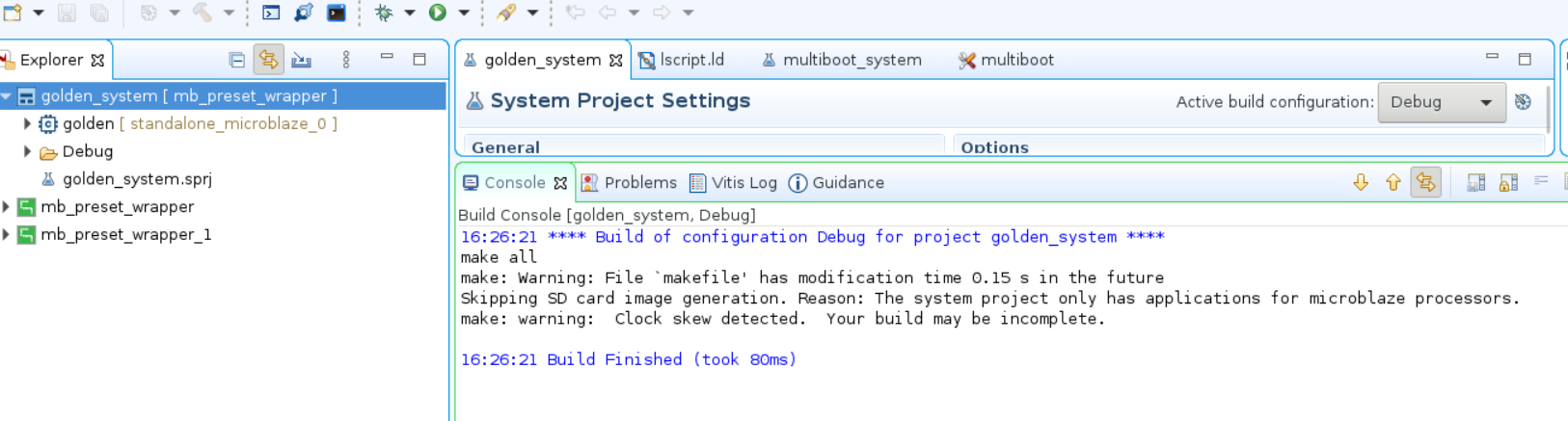This screenshot has height=421, width=1568.
Task: Select the mb_preset_wrapper_1 platform project
Action: coord(125,234)
